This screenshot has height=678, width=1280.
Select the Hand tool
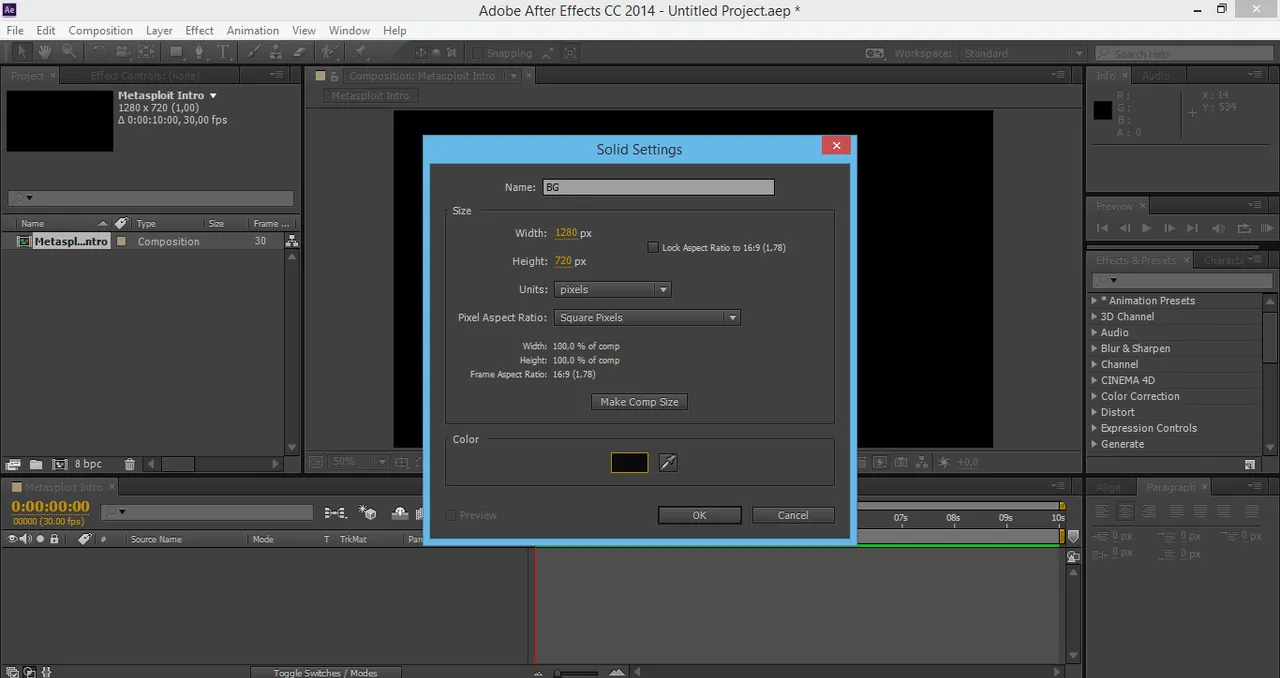(x=46, y=52)
